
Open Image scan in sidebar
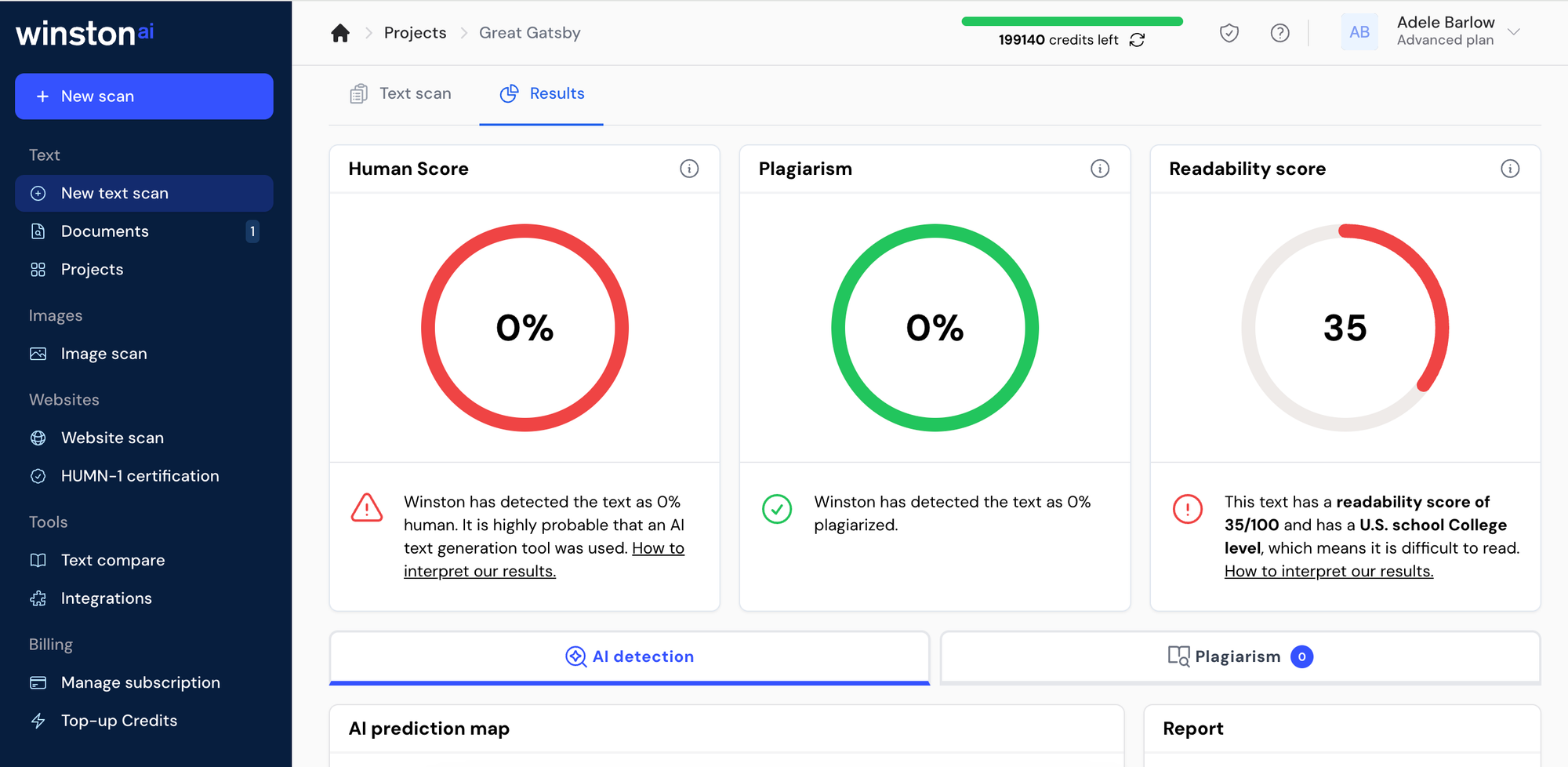pos(144,354)
